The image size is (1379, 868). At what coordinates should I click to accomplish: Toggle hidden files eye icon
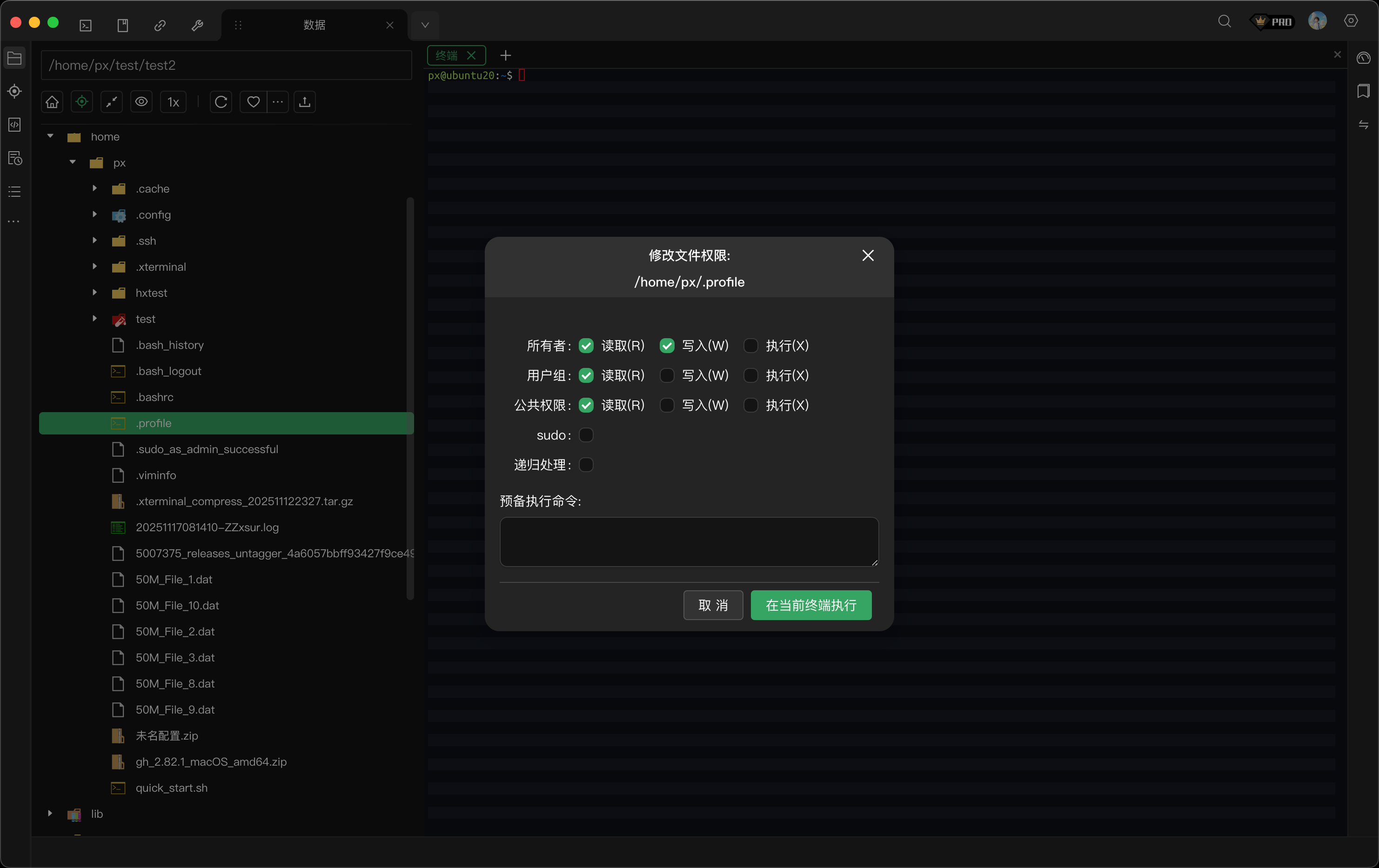click(x=141, y=102)
